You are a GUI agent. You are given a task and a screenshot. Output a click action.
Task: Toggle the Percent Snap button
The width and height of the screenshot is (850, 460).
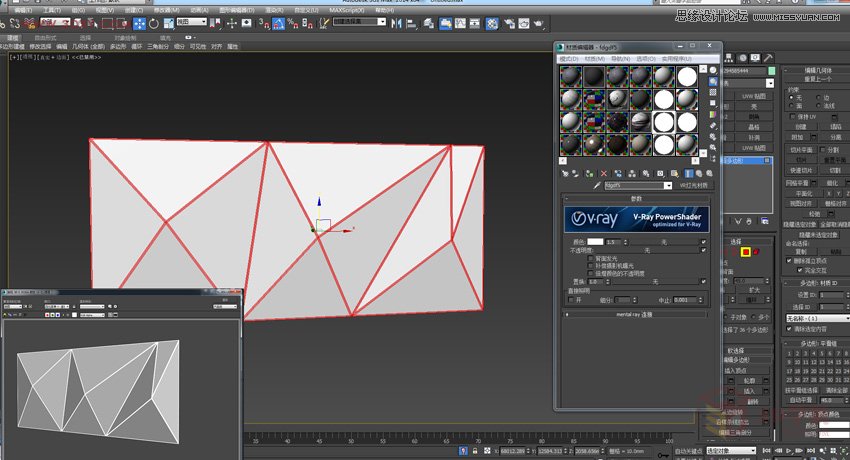pos(293,23)
